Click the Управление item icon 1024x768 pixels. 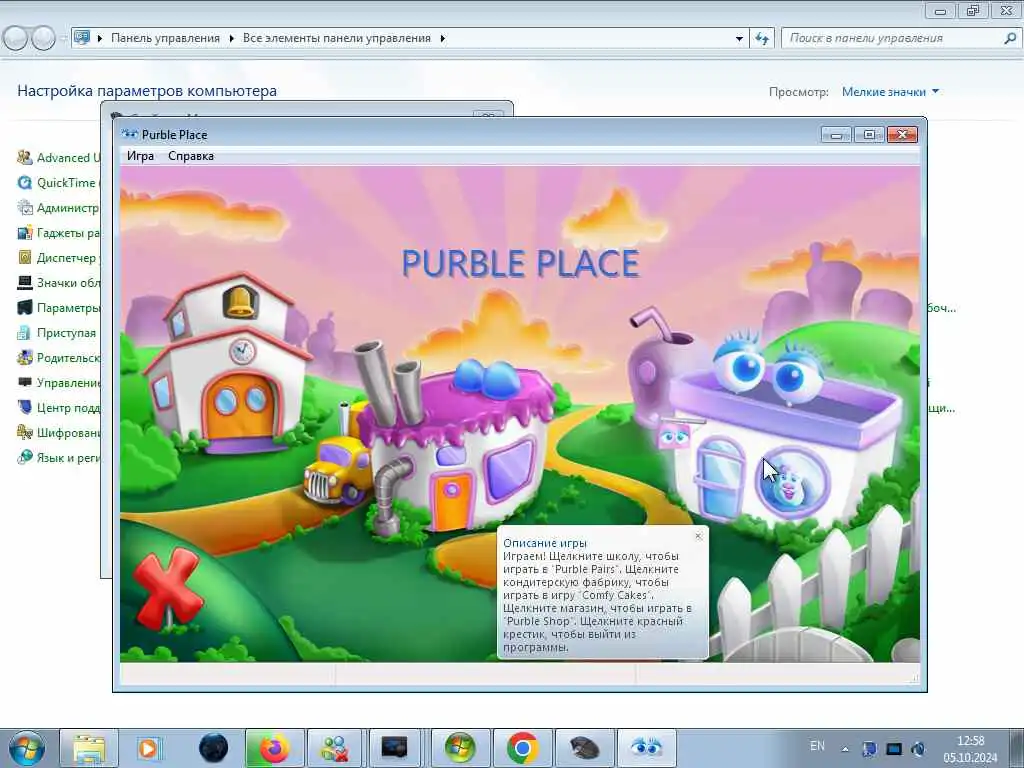25,383
